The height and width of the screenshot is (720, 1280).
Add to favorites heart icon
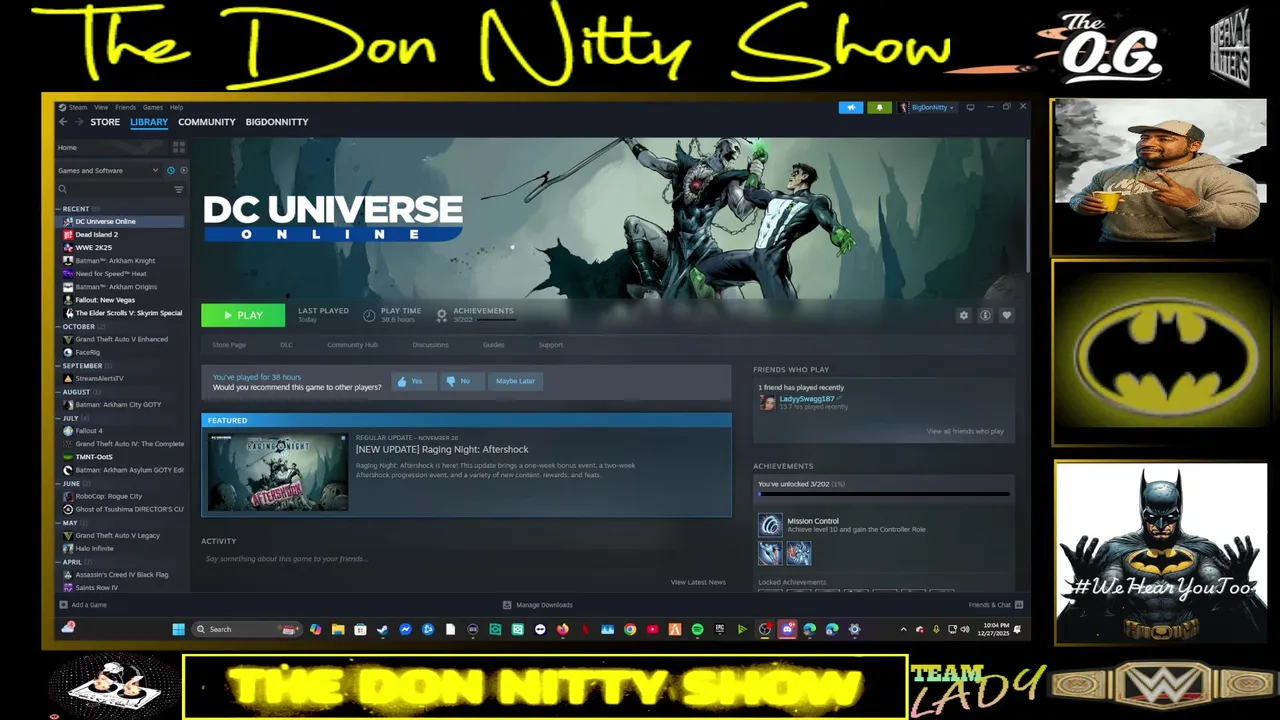[1007, 315]
